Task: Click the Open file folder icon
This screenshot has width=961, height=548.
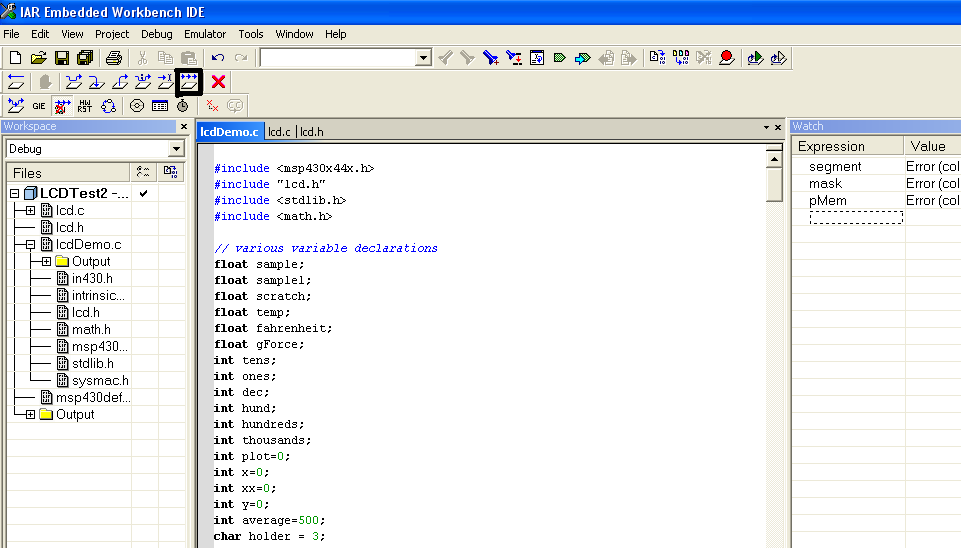Action: [x=39, y=58]
